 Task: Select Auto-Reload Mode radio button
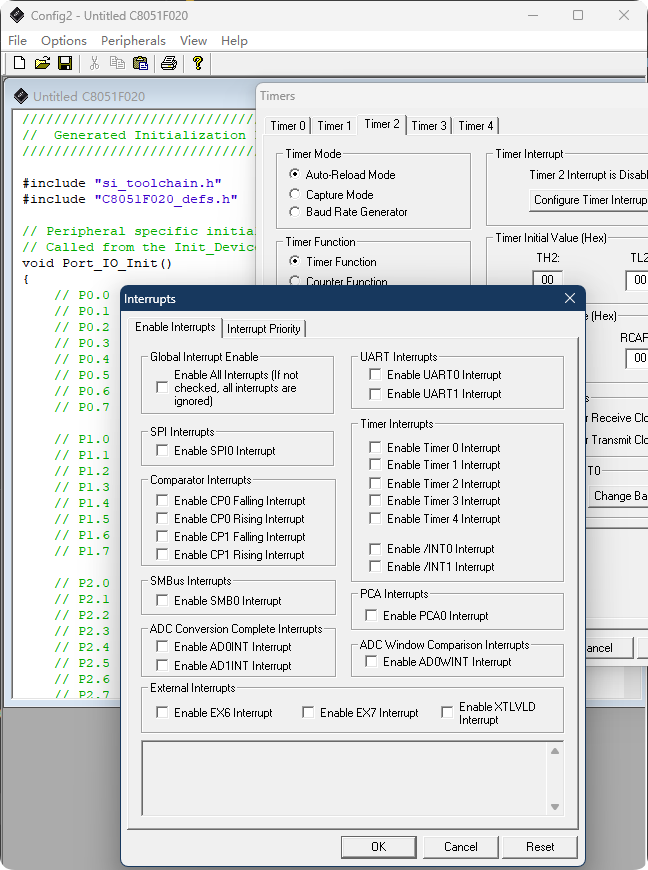[295, 174]
